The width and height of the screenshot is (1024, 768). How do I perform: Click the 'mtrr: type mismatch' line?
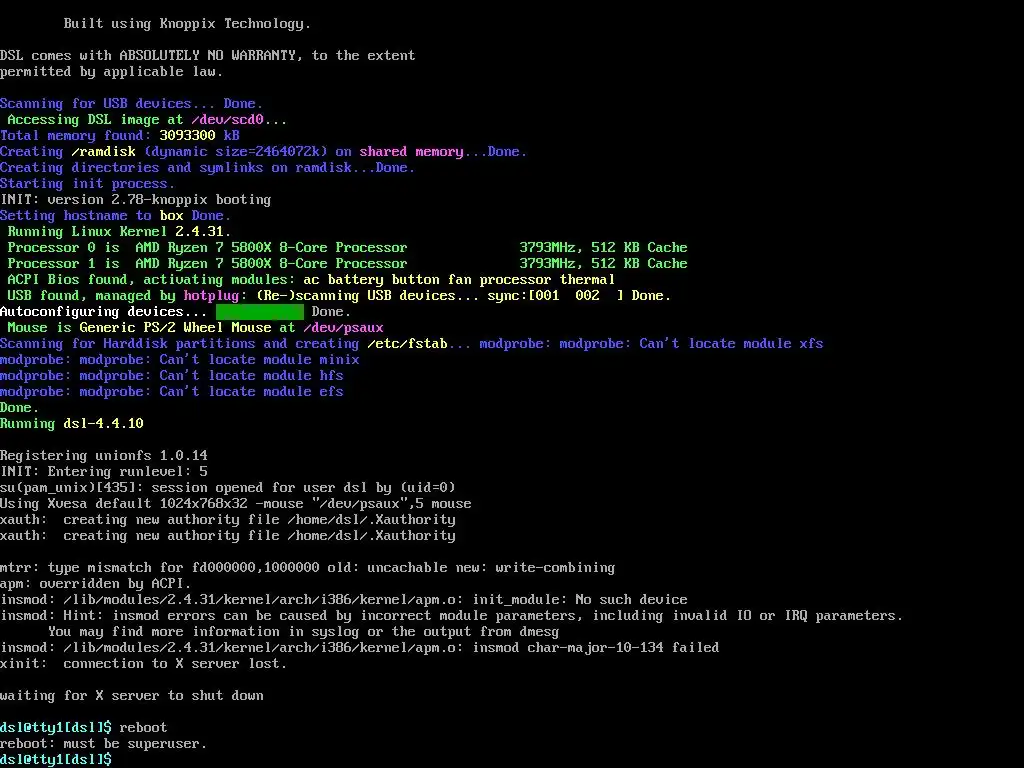tap(307, 568)
